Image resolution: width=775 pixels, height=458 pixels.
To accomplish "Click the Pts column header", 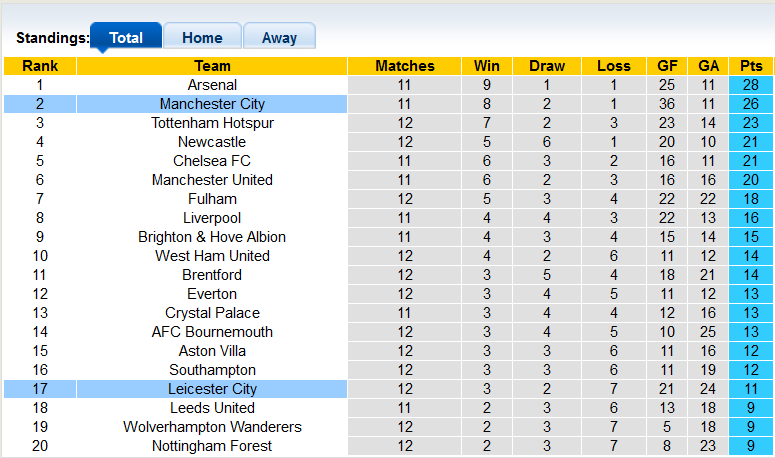I will (751, 66).
